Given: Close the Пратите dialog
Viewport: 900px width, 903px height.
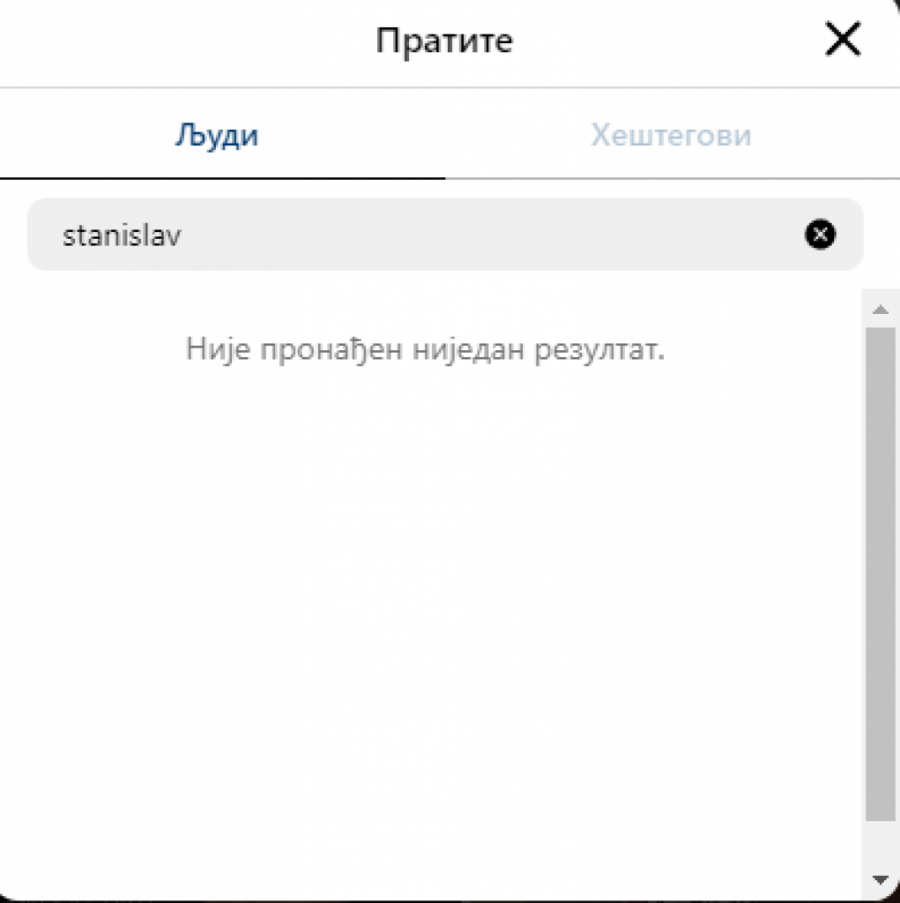Looking at the screenshot, I should point(842,41).
